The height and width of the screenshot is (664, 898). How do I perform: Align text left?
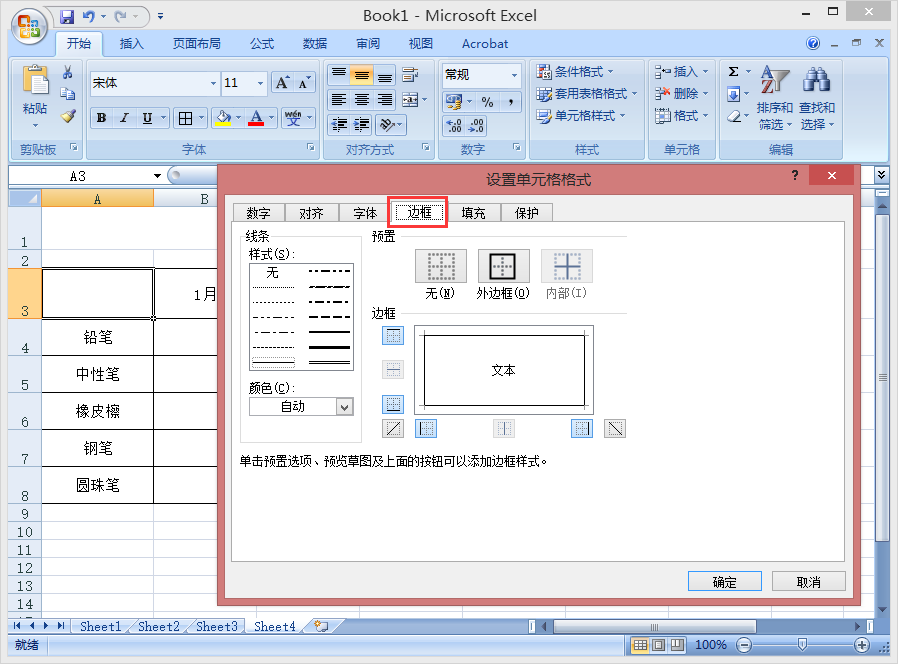tap(339, 100)
